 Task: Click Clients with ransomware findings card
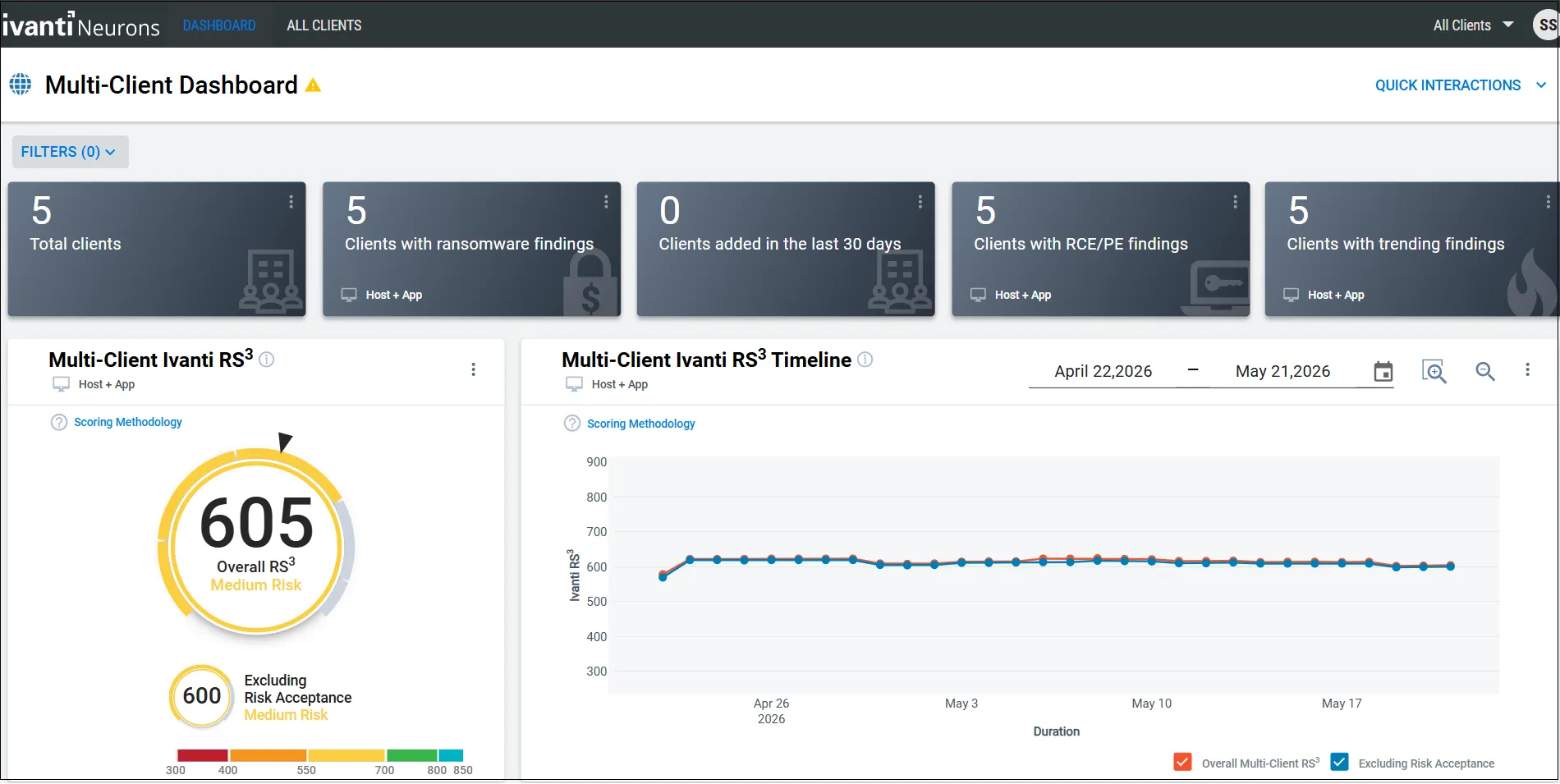[471, 249]
